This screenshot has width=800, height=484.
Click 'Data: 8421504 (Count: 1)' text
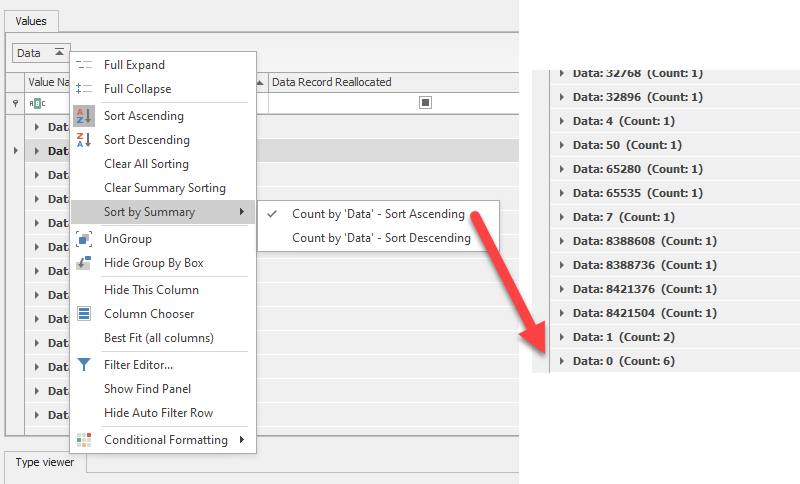pyautogui.click(x=645, y=313)
